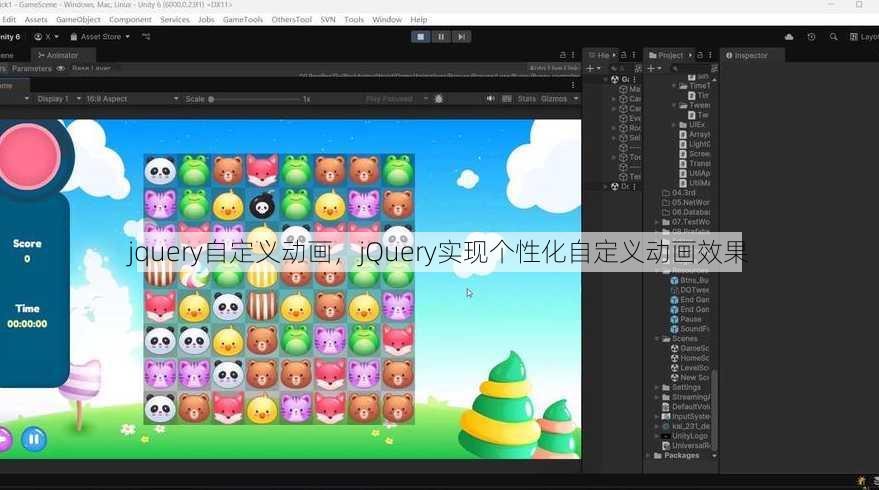This screenshot has width=879, height=490.
Task: Toggle the Game view shortcuts keyboard icon
Action: coord(507,99)
